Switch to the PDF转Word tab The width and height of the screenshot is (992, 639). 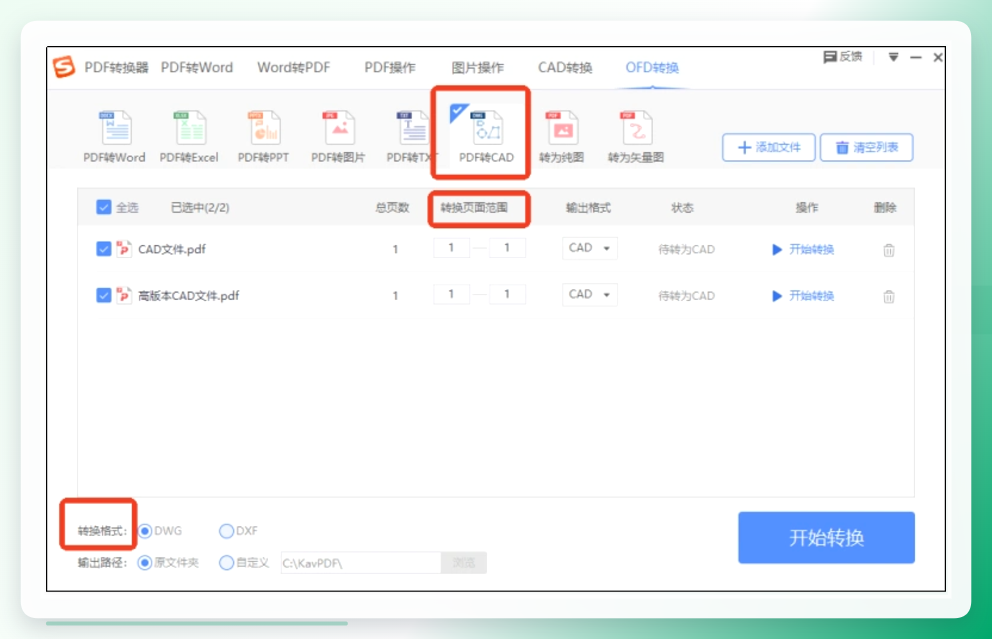(197, 67)
